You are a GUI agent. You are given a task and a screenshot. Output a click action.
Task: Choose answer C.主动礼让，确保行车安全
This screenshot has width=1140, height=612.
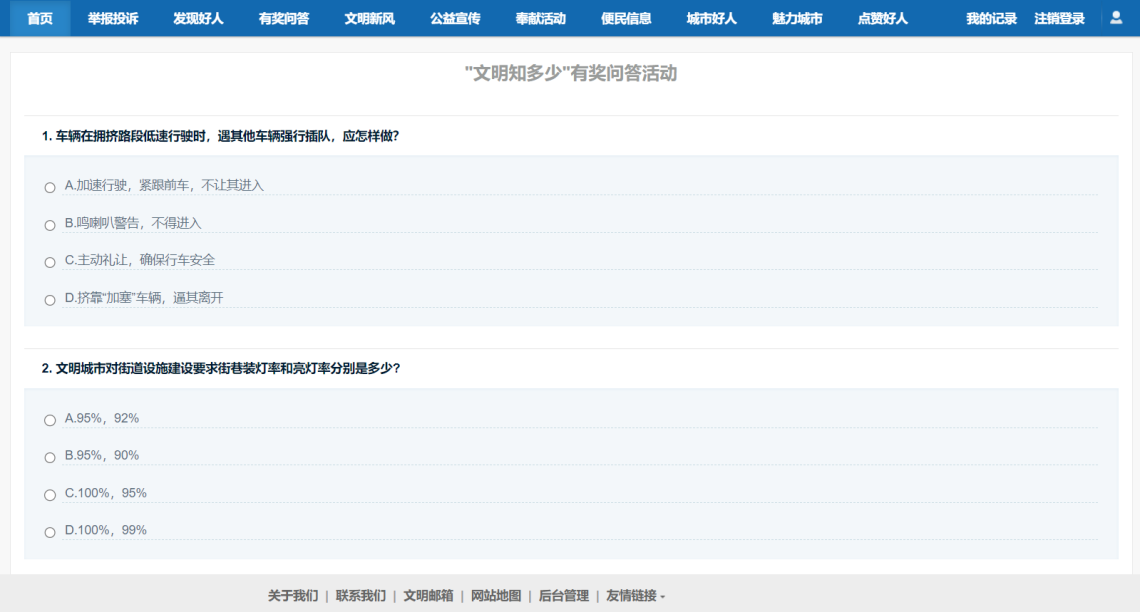49,261
